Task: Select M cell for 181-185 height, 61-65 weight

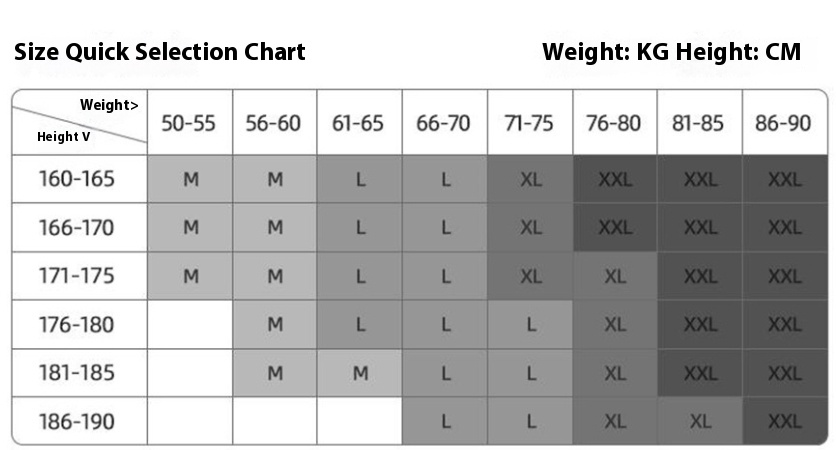Action: tap(360, 373)
